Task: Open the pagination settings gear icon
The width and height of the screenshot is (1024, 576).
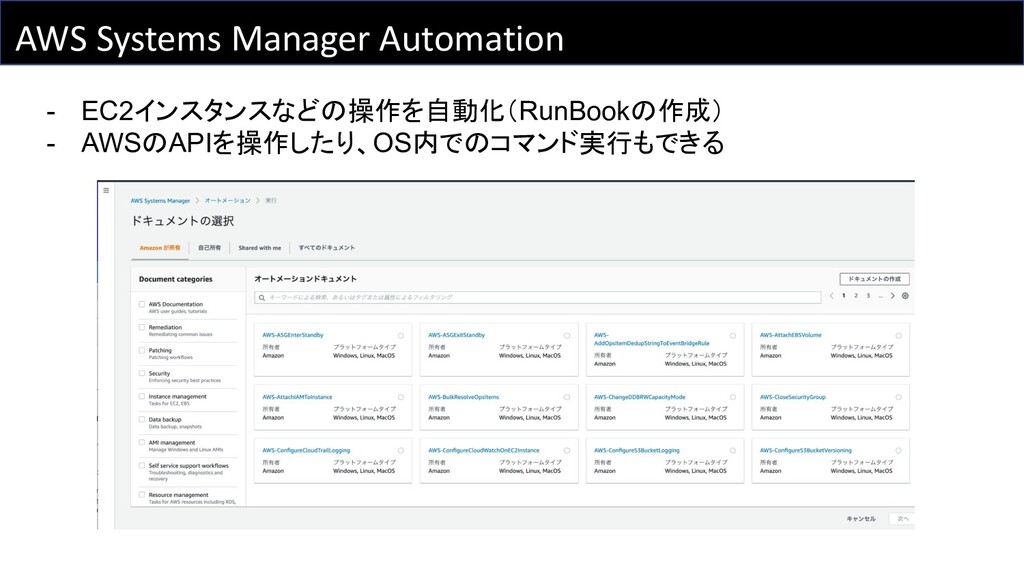Action: pos(905,296)
